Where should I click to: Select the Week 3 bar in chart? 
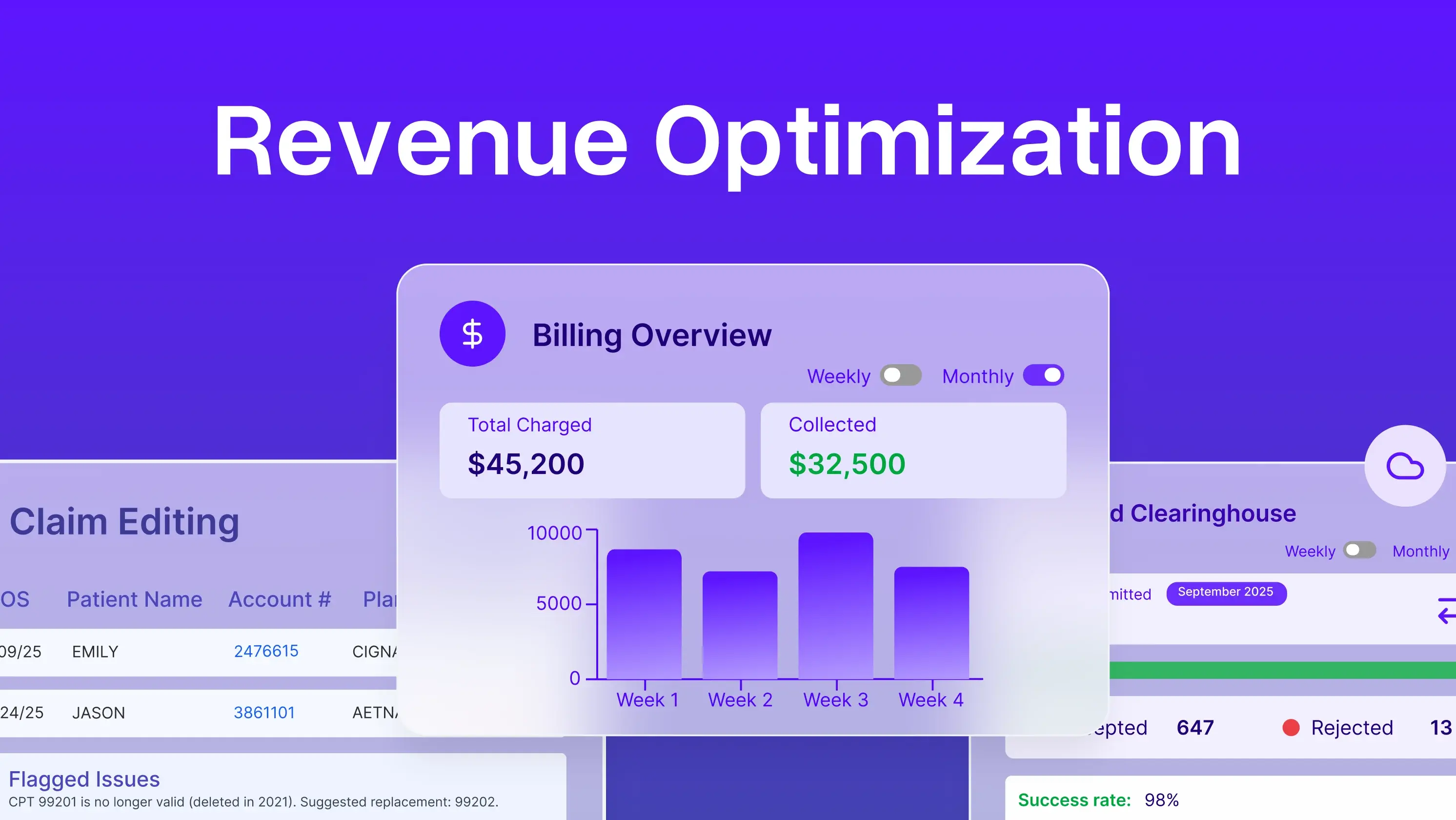point(835,606)
